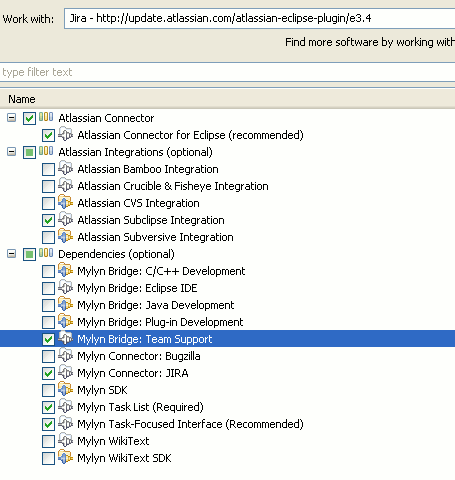Check Mylyn Bridge: Eclipse IDE checkbox
The image size is (455, 480).
point(48,288)
